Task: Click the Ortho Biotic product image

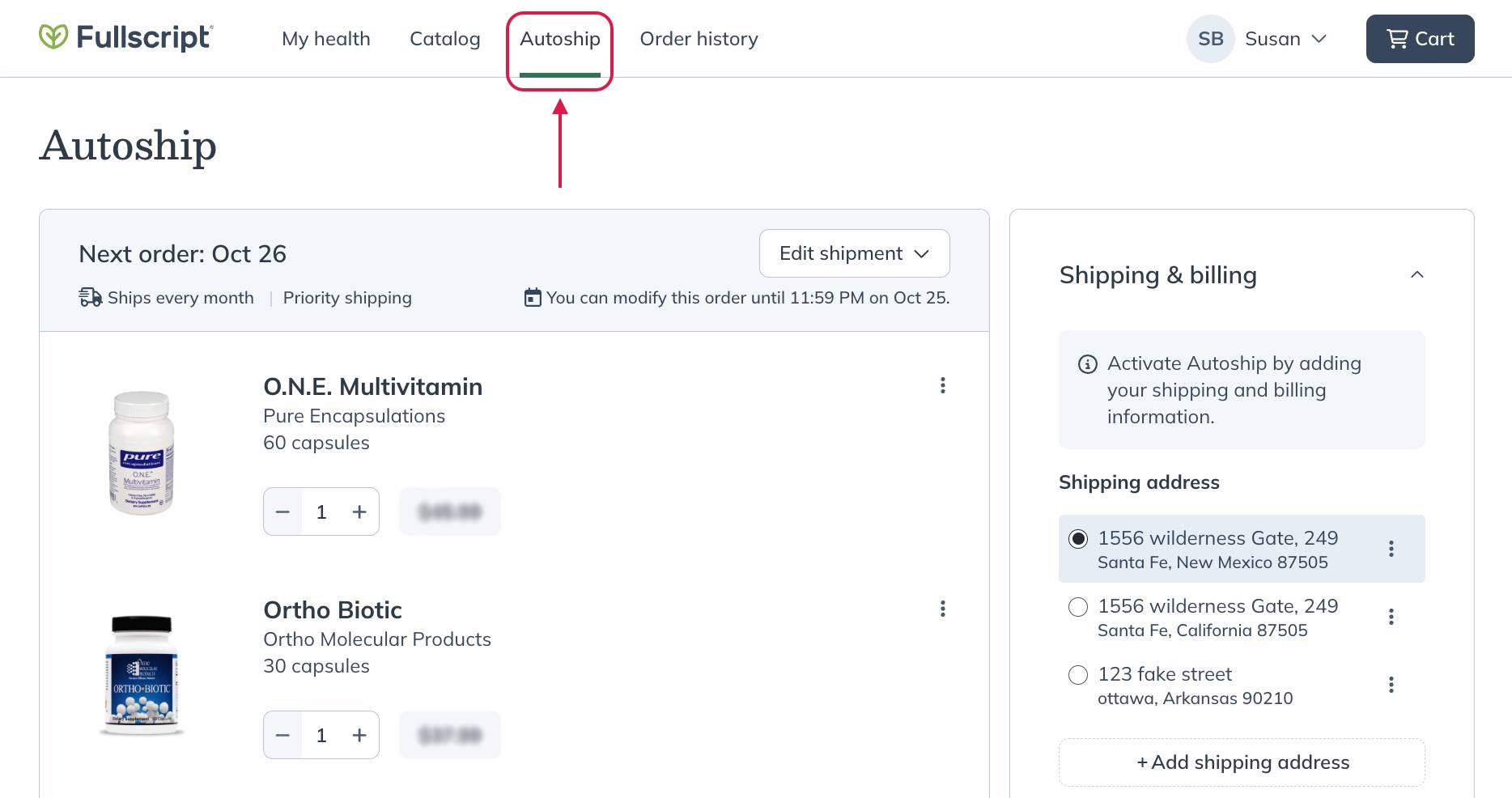Action: pyautogui.click(x=142, y=675)
